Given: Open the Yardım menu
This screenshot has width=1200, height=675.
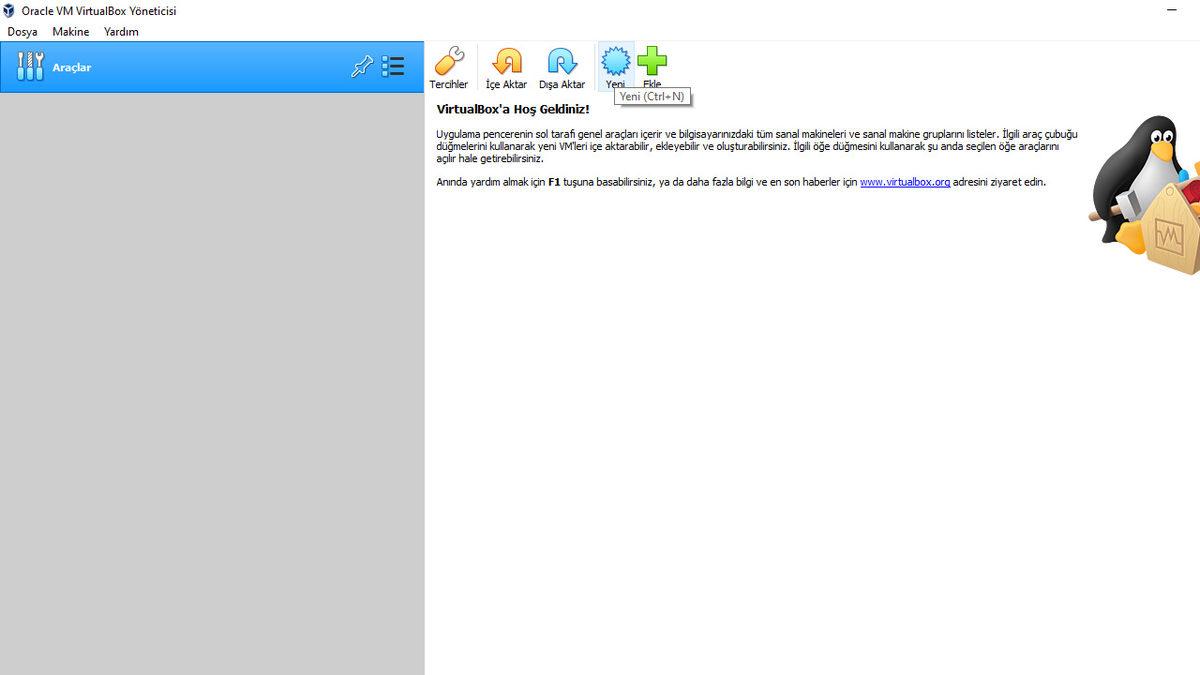Looking at the screenshot, I should point(121,32).
